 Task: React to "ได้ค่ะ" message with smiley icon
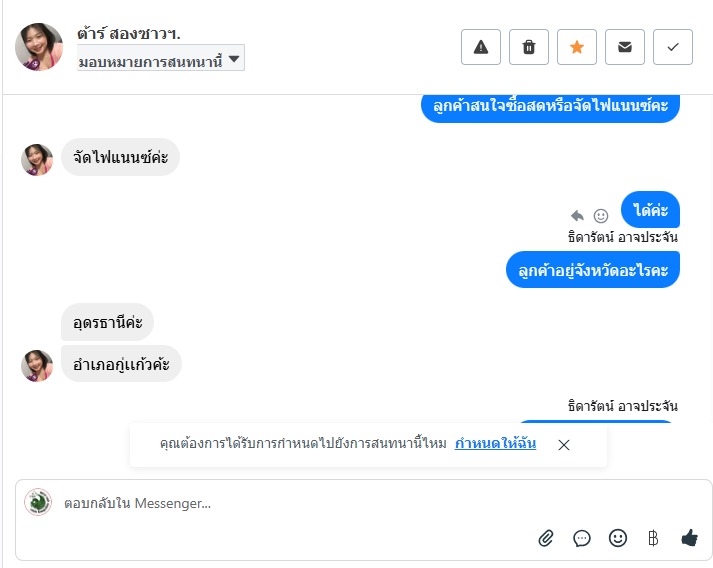(601, 215)
